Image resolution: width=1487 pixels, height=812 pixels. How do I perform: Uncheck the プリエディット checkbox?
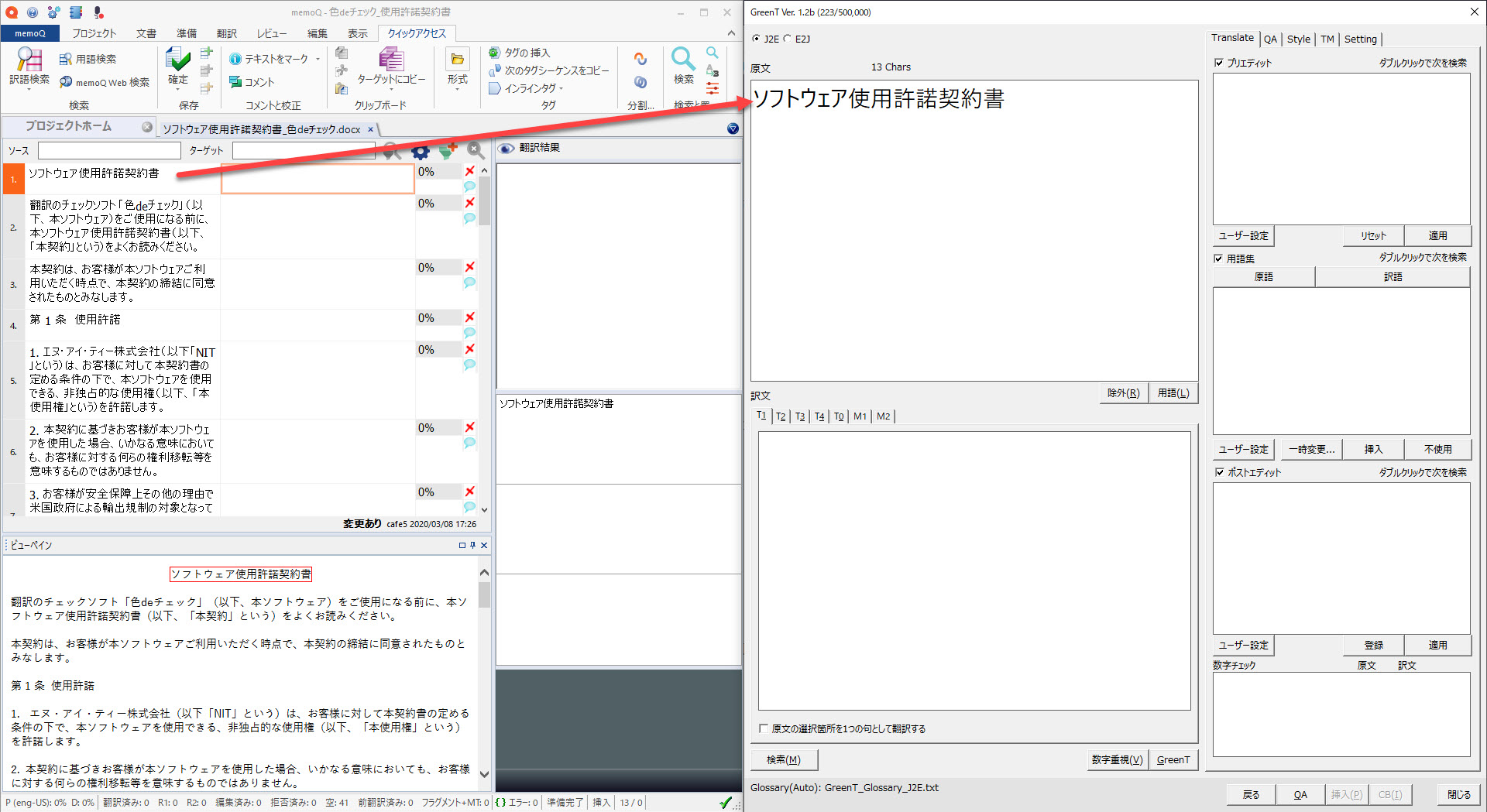point(1219,63)
